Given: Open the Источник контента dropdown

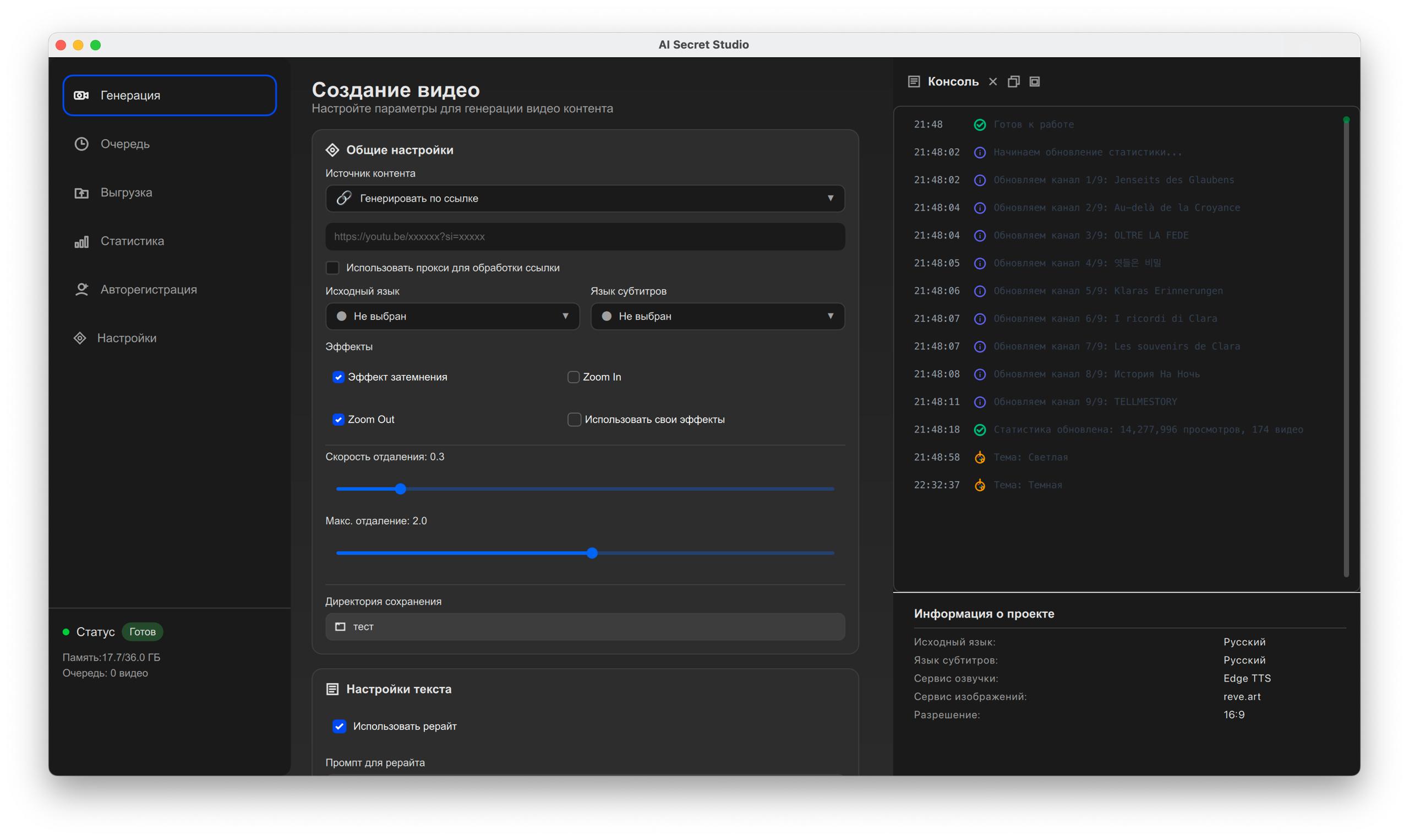Looking at the screenshot, I should [585, 199].
